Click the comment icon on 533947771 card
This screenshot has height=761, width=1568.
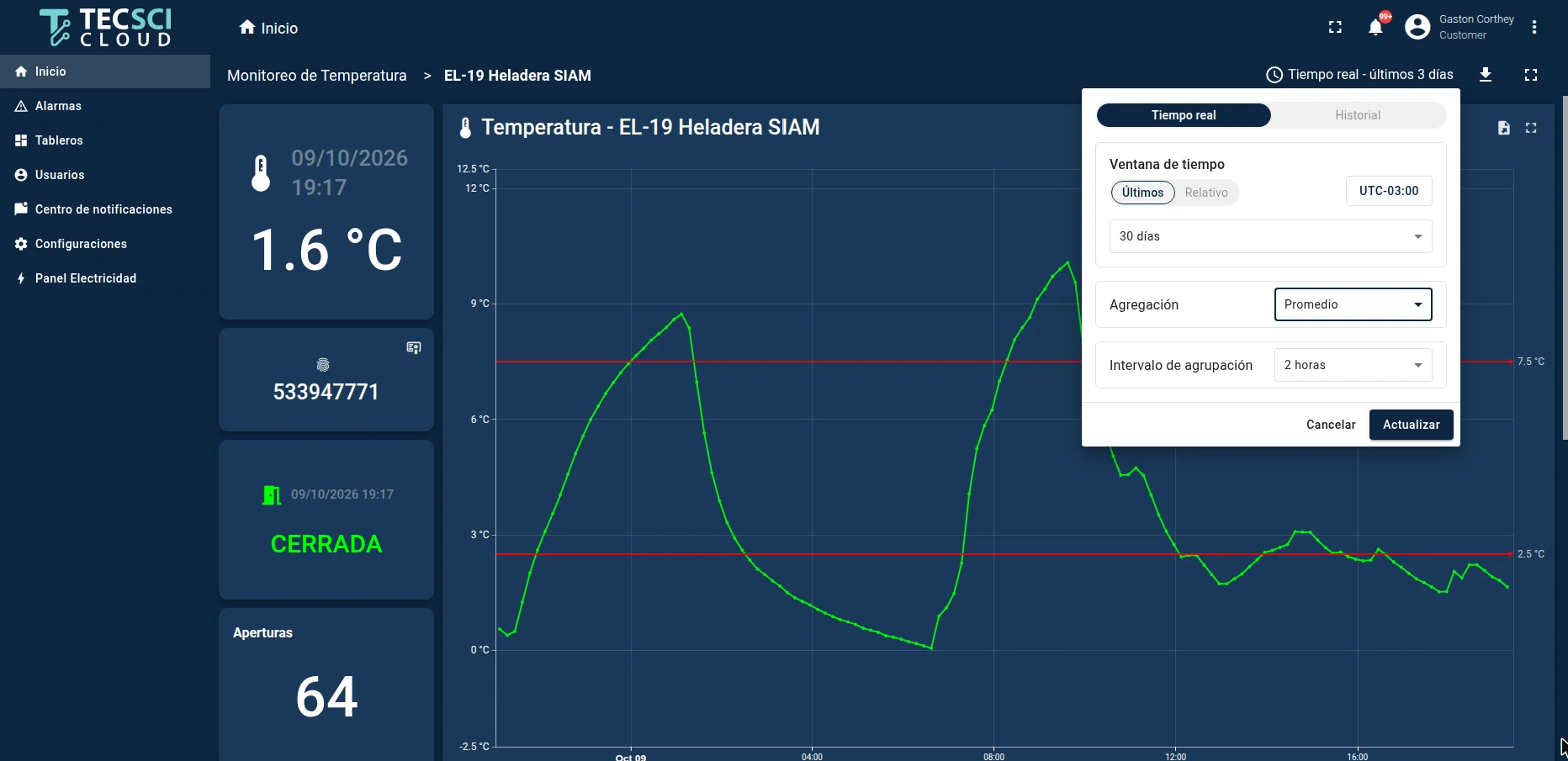pyautogui.click(x=414, y=348)
